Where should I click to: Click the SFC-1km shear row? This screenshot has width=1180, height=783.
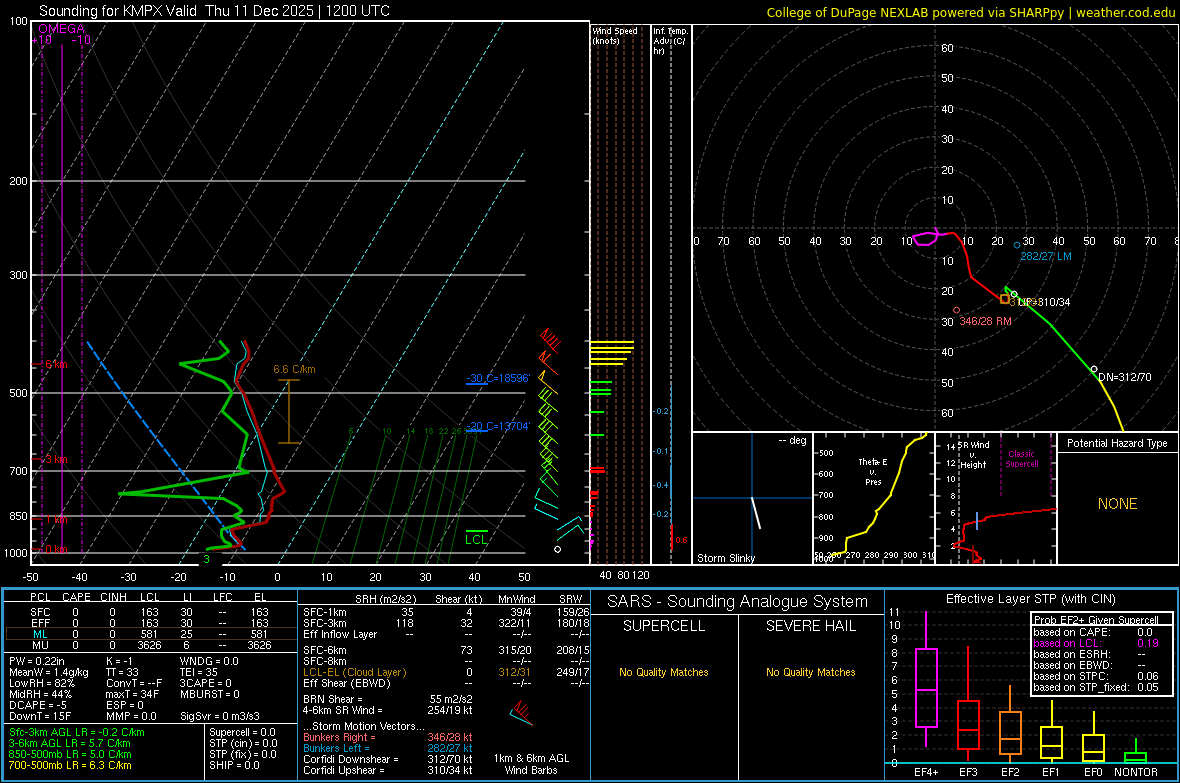click(446, 612)
